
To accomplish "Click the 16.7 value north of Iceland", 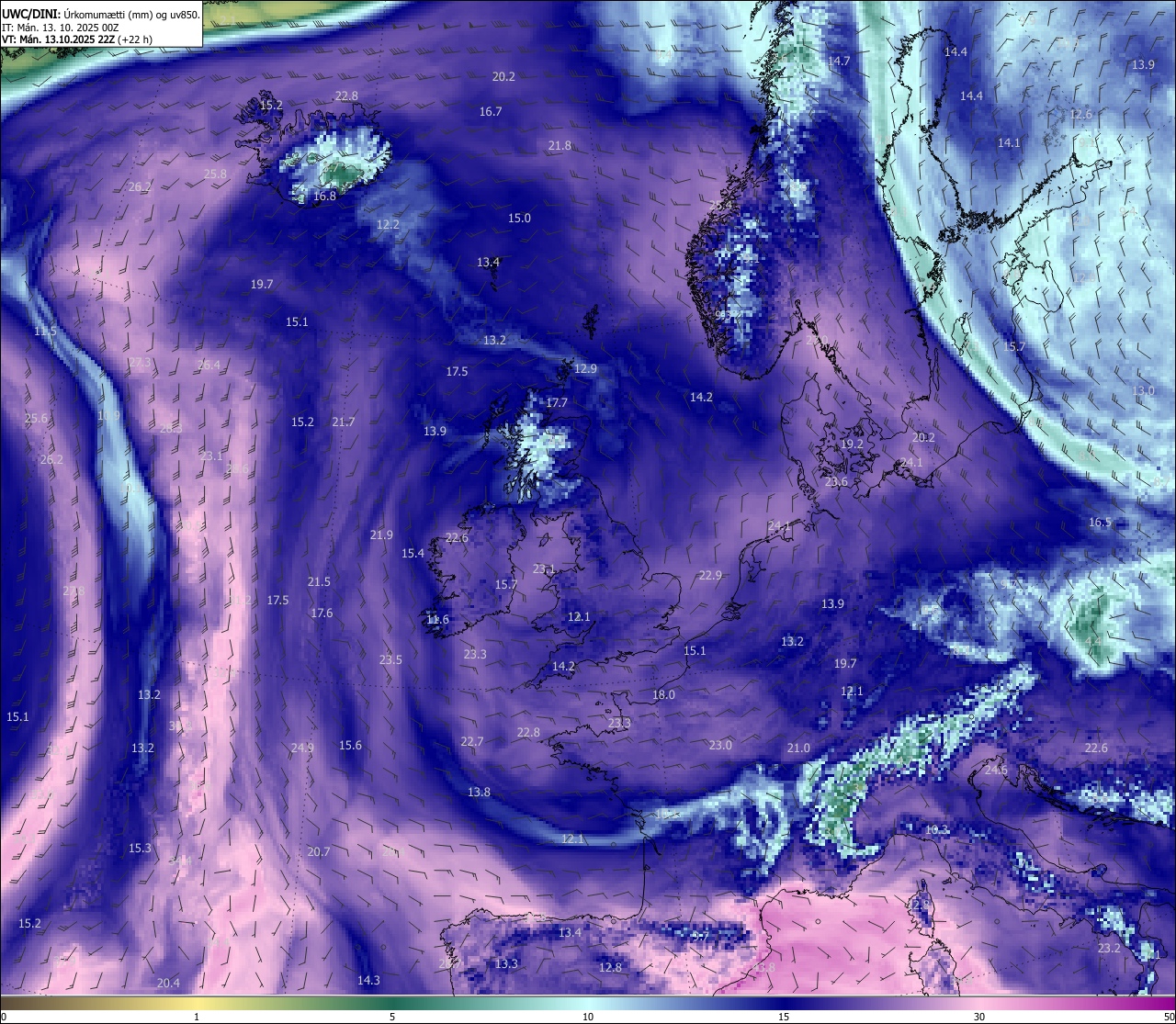I will tap(491, 111).
